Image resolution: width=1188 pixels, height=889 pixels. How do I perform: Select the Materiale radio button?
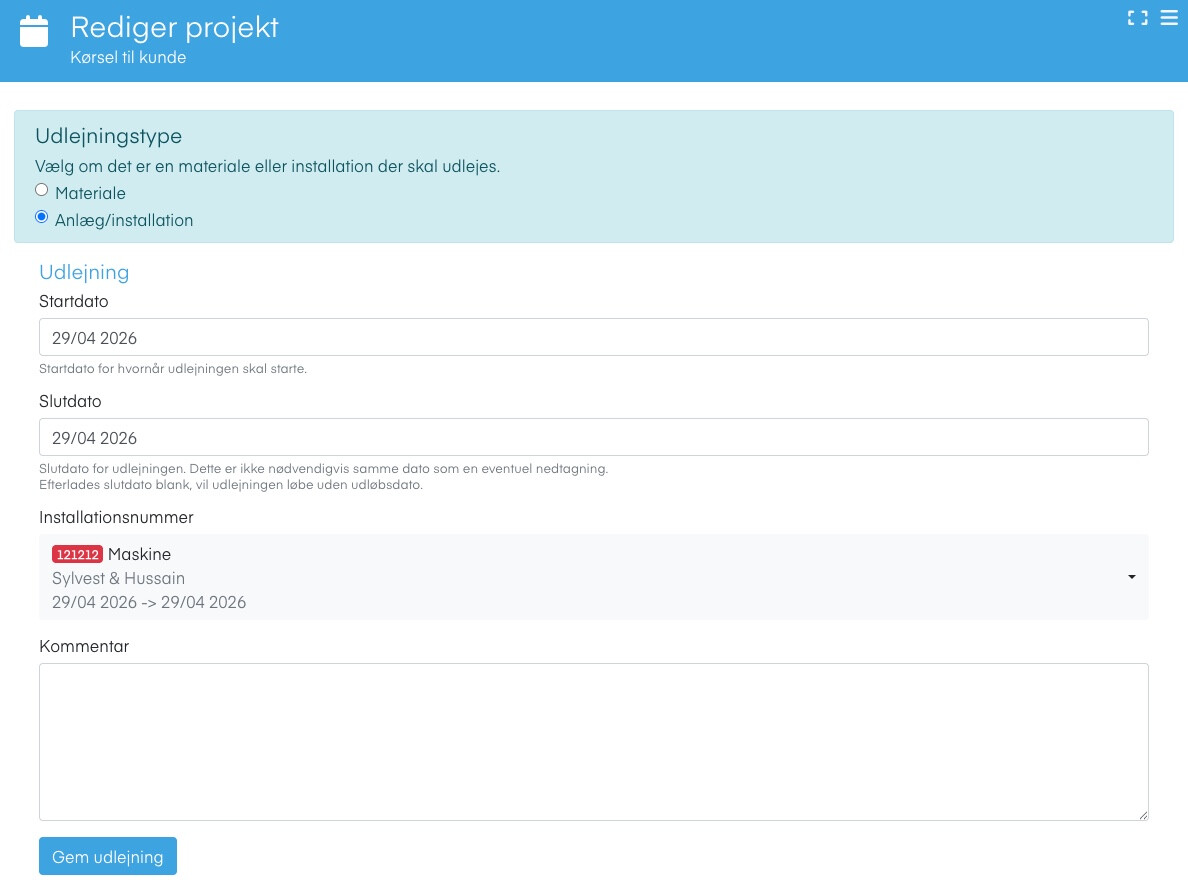(x=42, y=189)
